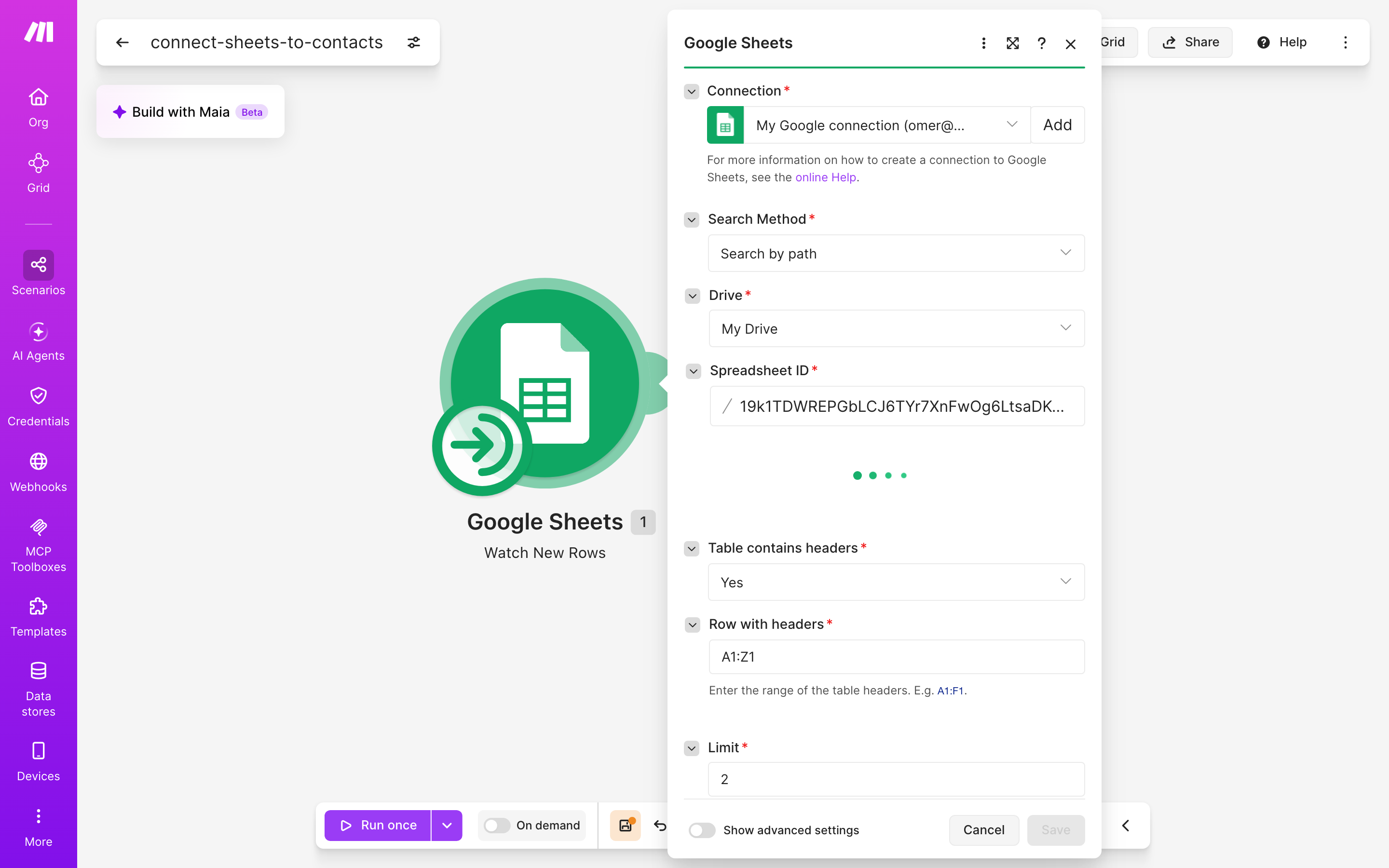Open the online Help link
1389x868 pixels.
click(x=825, y=177)
